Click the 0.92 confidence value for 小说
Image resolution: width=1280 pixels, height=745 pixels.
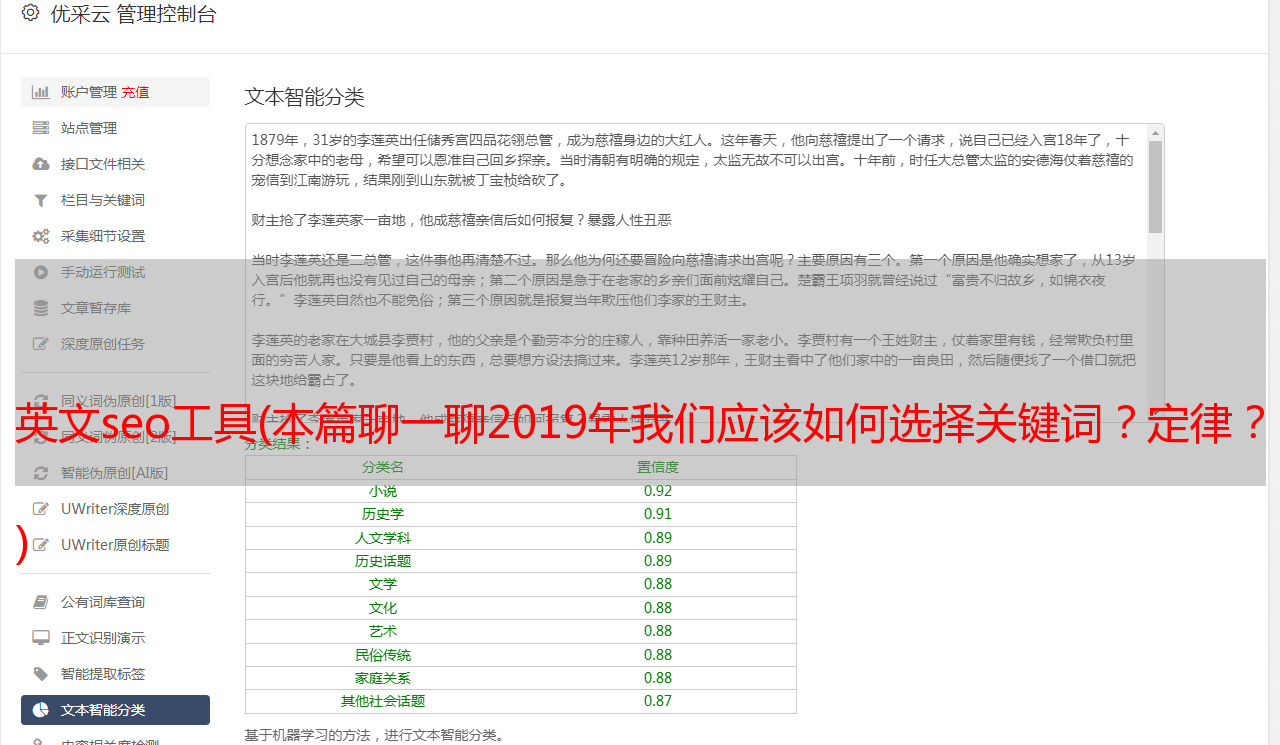tap(658, 491)
